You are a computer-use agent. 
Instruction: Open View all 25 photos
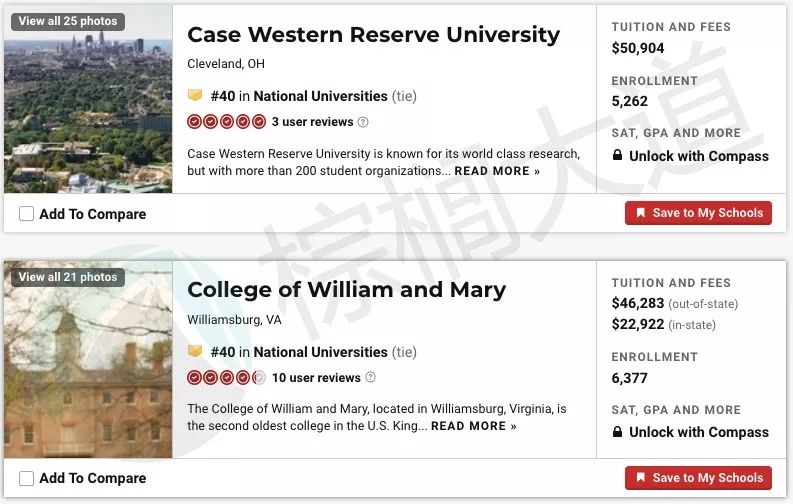coord(68,21)
